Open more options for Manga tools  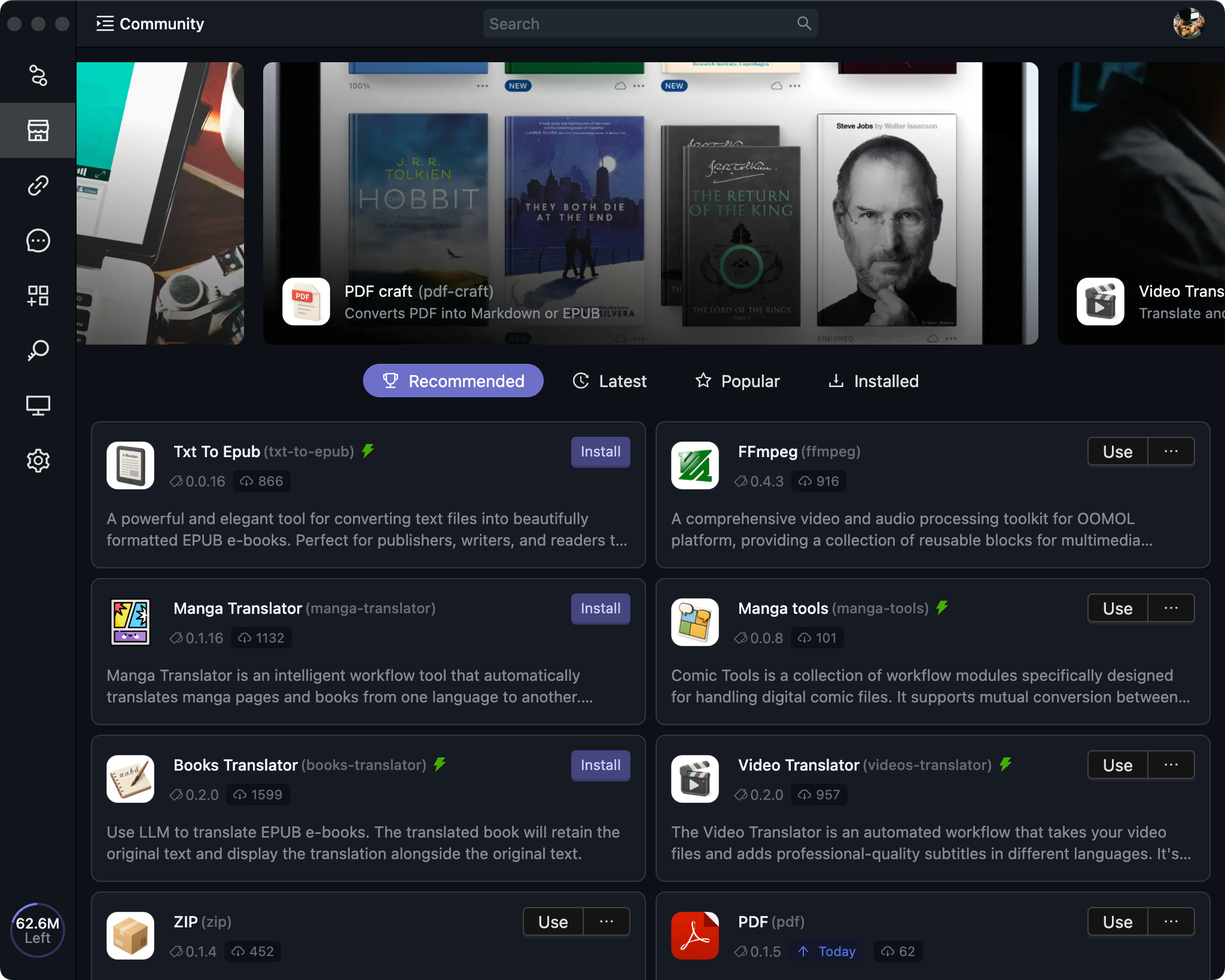[x=1171, y=608]
